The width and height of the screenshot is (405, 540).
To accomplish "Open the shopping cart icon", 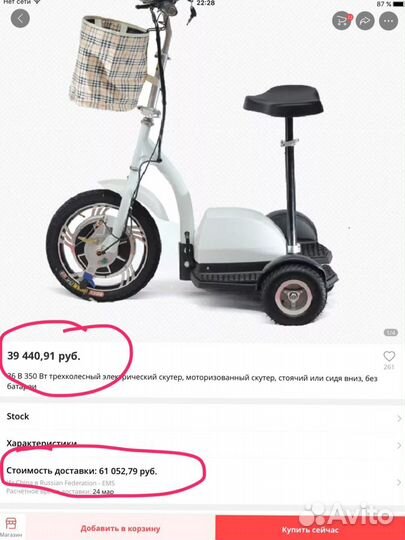I will tap(342, 21).
